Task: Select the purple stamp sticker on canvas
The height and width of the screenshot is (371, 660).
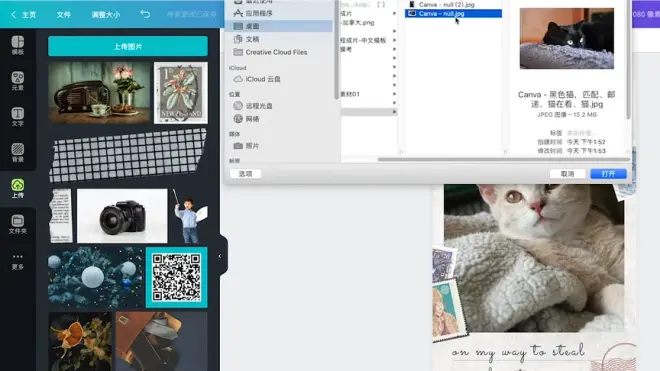Action: pyautogui.click(x=443, y=264)
